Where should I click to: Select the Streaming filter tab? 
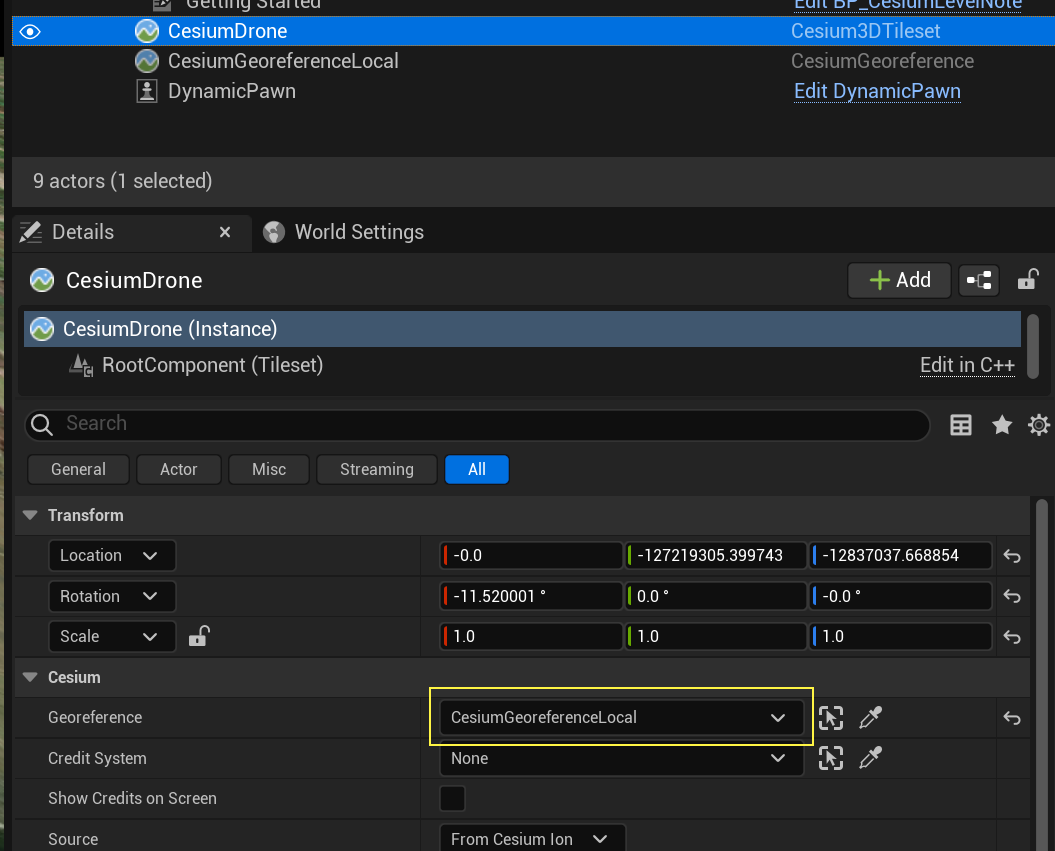click(x=376, y=468)
